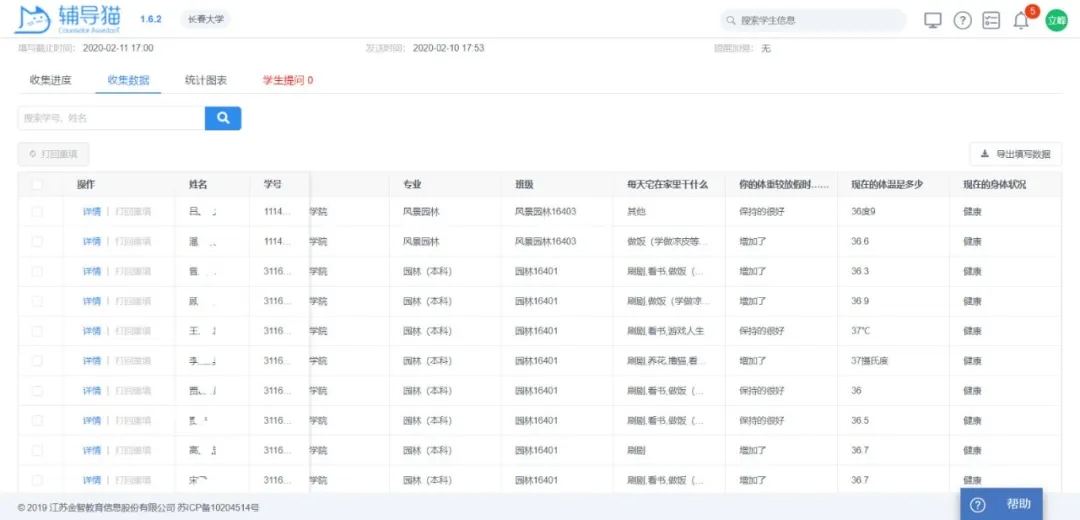Click the download icon beside 导出填写数据
Viewport: 1080px width, 520px height.
click(985, 154)
